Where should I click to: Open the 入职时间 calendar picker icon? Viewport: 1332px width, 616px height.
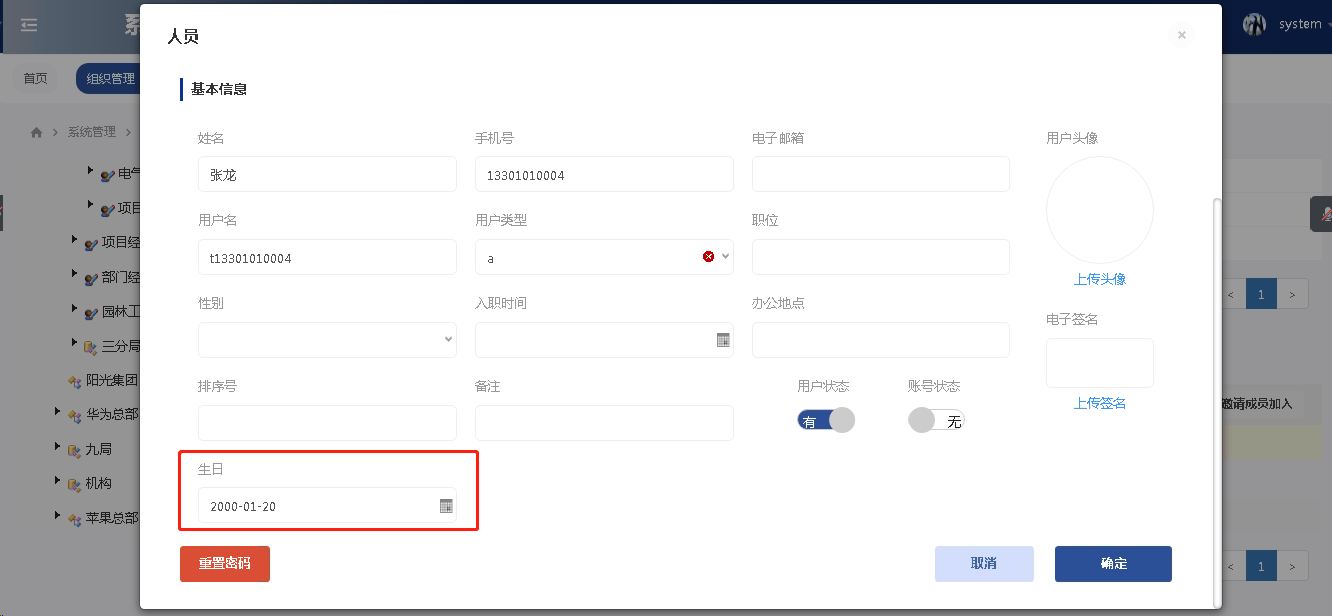click(723, 340)
